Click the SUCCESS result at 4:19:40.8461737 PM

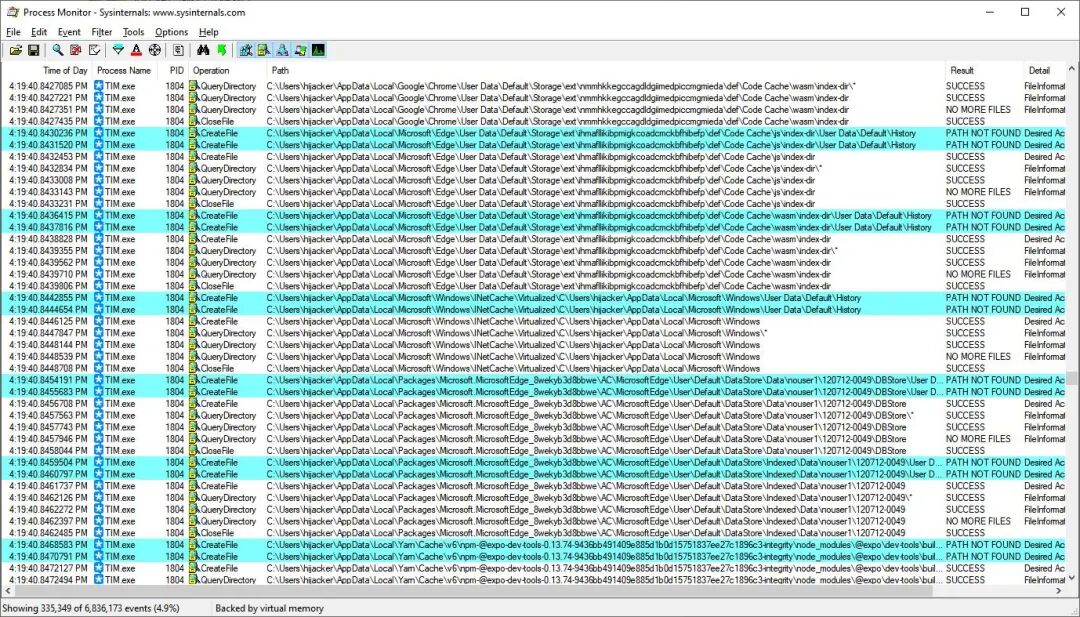point(965,485)
